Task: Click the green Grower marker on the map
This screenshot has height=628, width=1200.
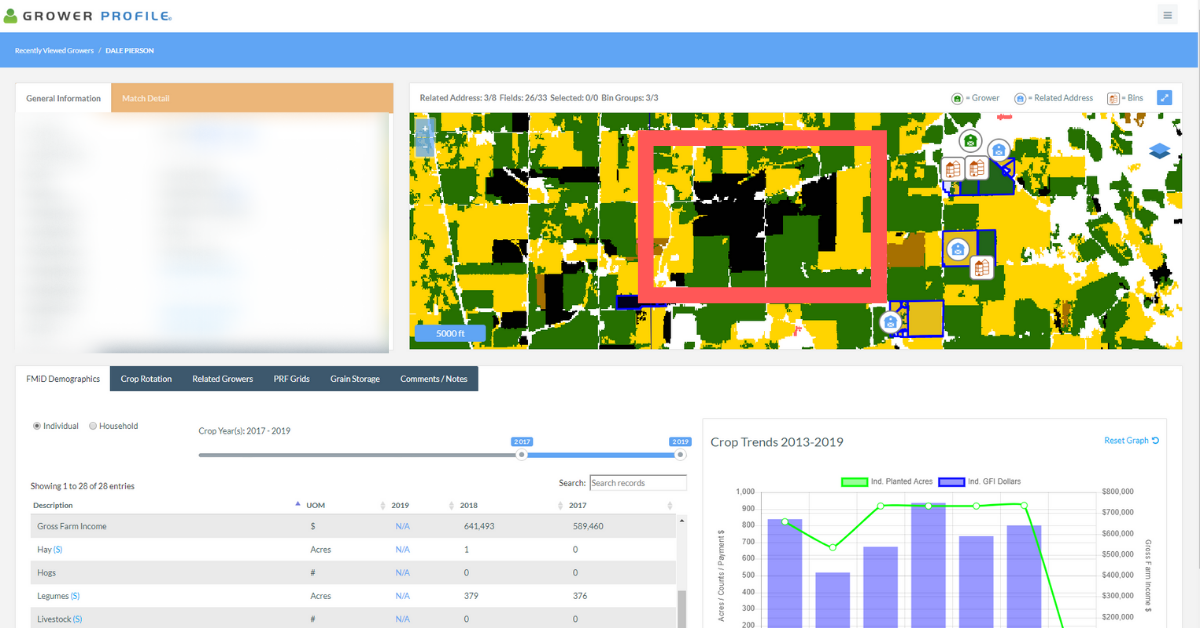Action: click(970, 141)
